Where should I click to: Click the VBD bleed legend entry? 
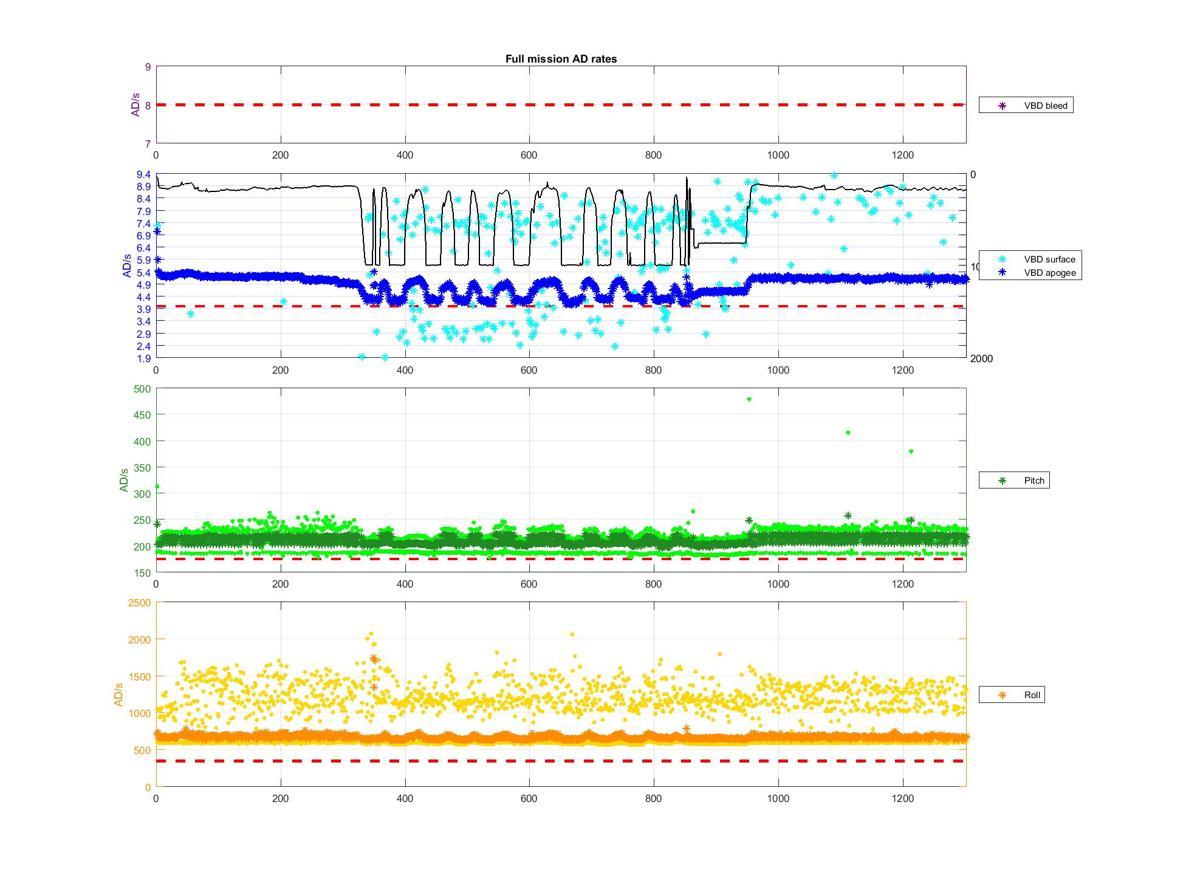click(x=1026, y=105)
